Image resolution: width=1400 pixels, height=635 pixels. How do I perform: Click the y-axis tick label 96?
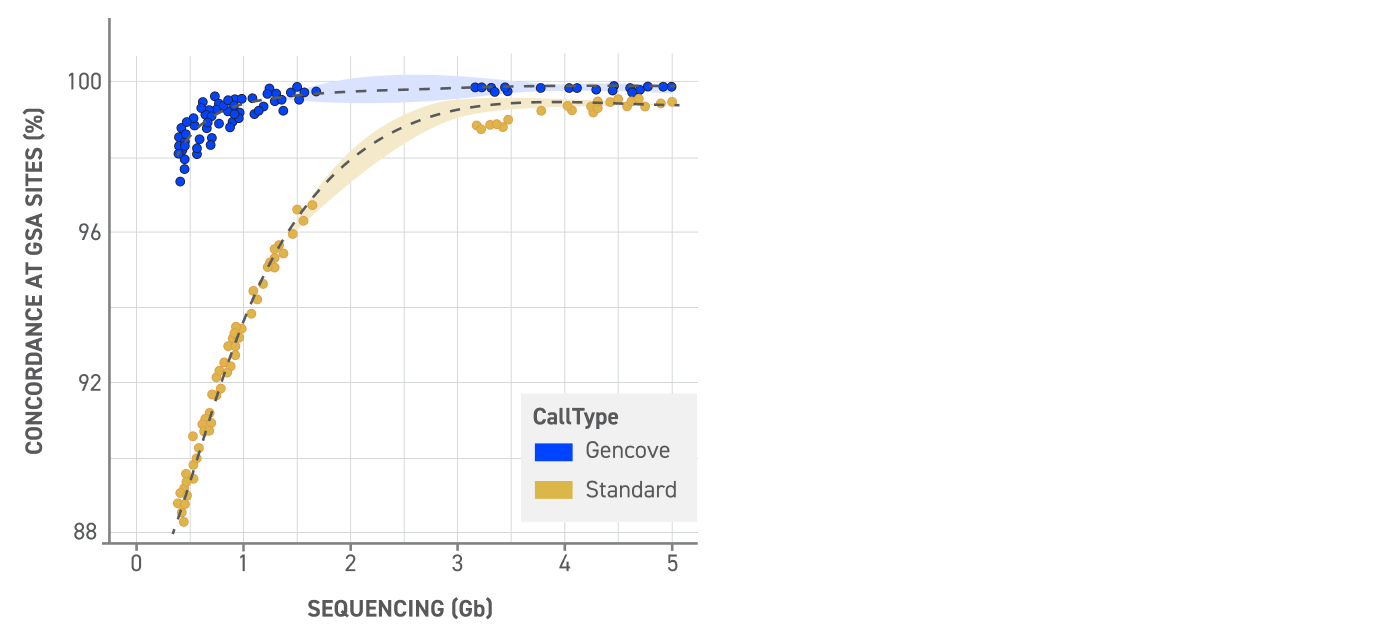tap(87, 232)
